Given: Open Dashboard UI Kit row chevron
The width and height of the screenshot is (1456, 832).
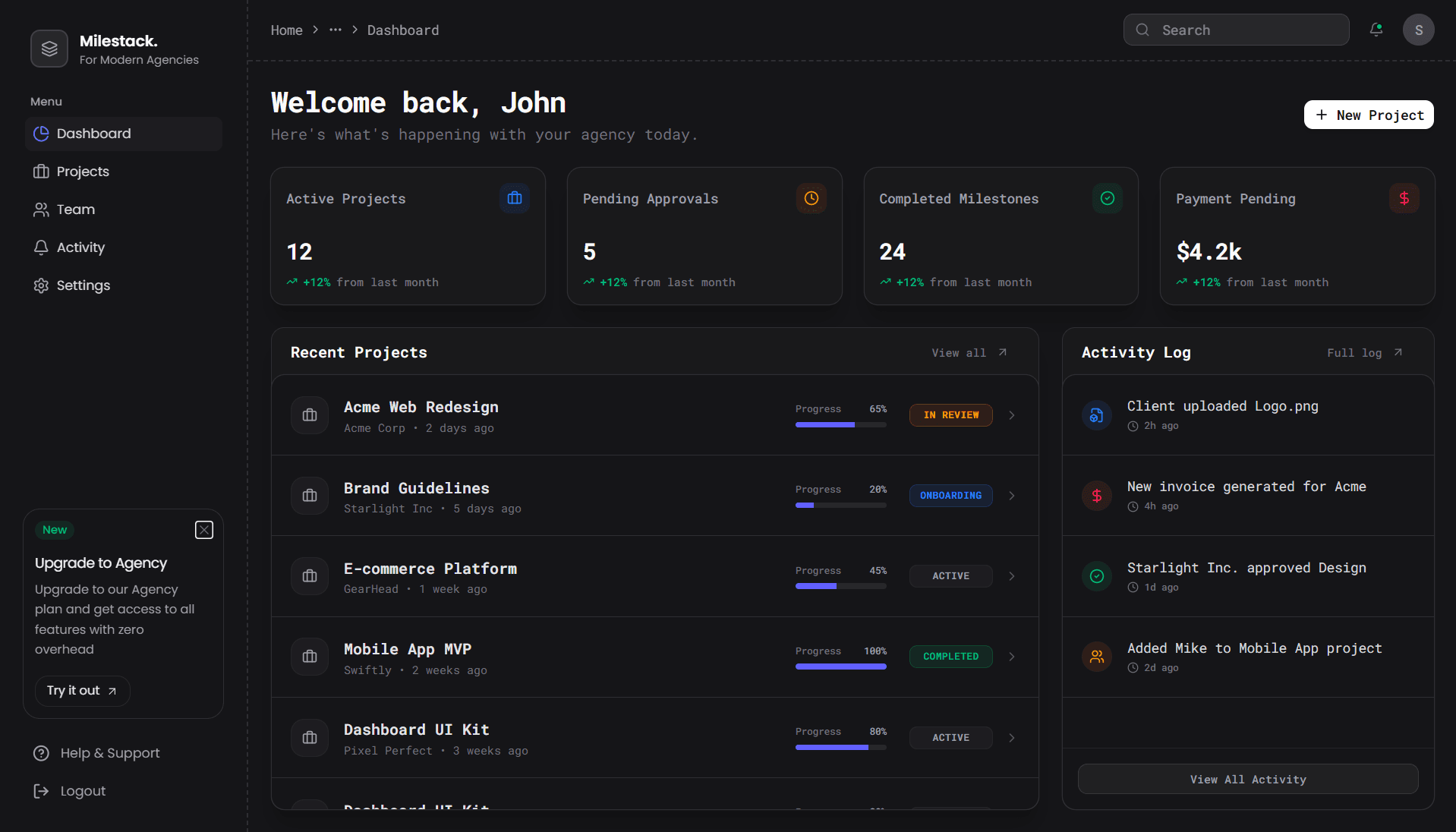Looking at the screenshot, I should click(x=1012, y=738).
